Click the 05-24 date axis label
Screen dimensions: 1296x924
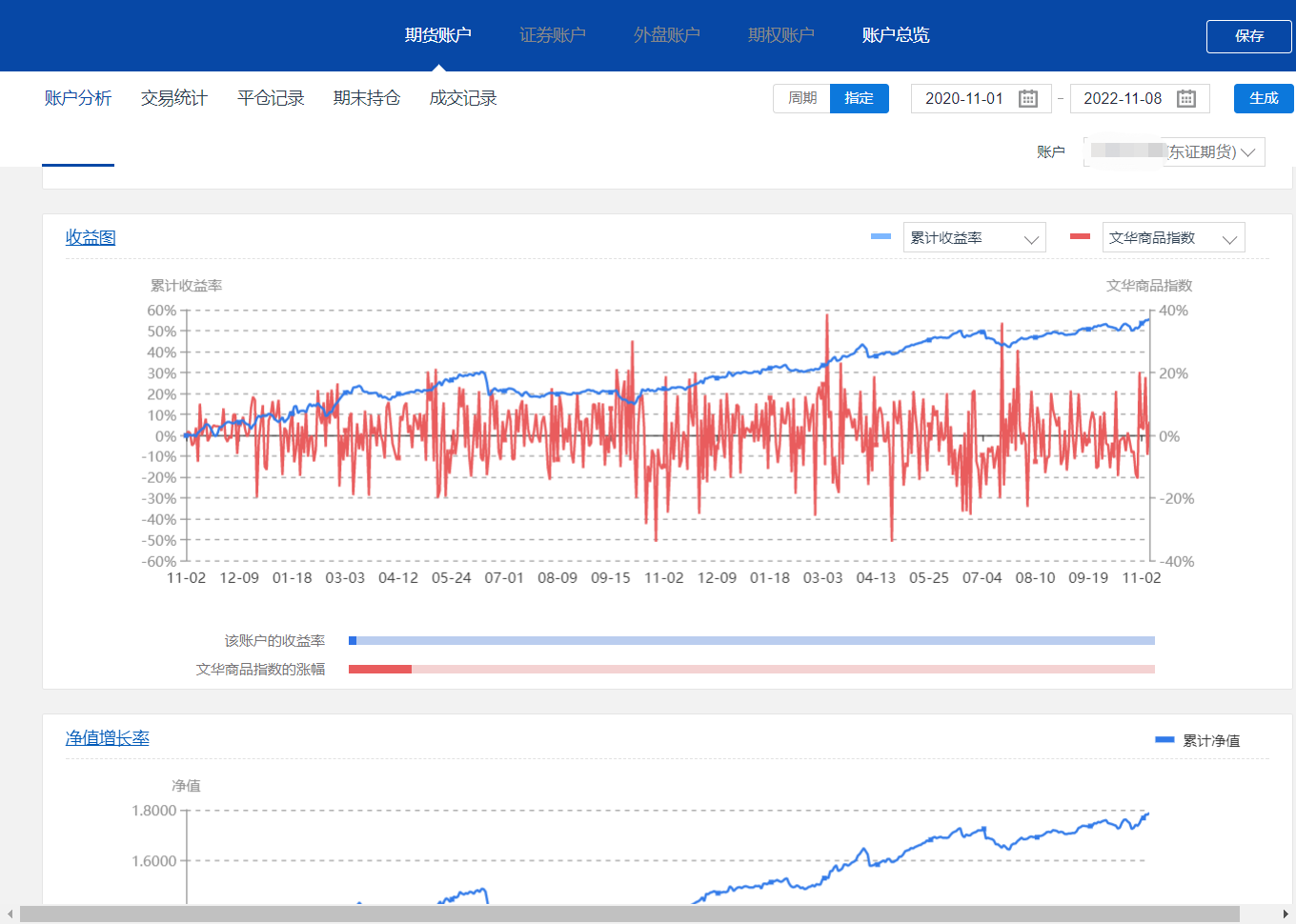coord(452,578)
